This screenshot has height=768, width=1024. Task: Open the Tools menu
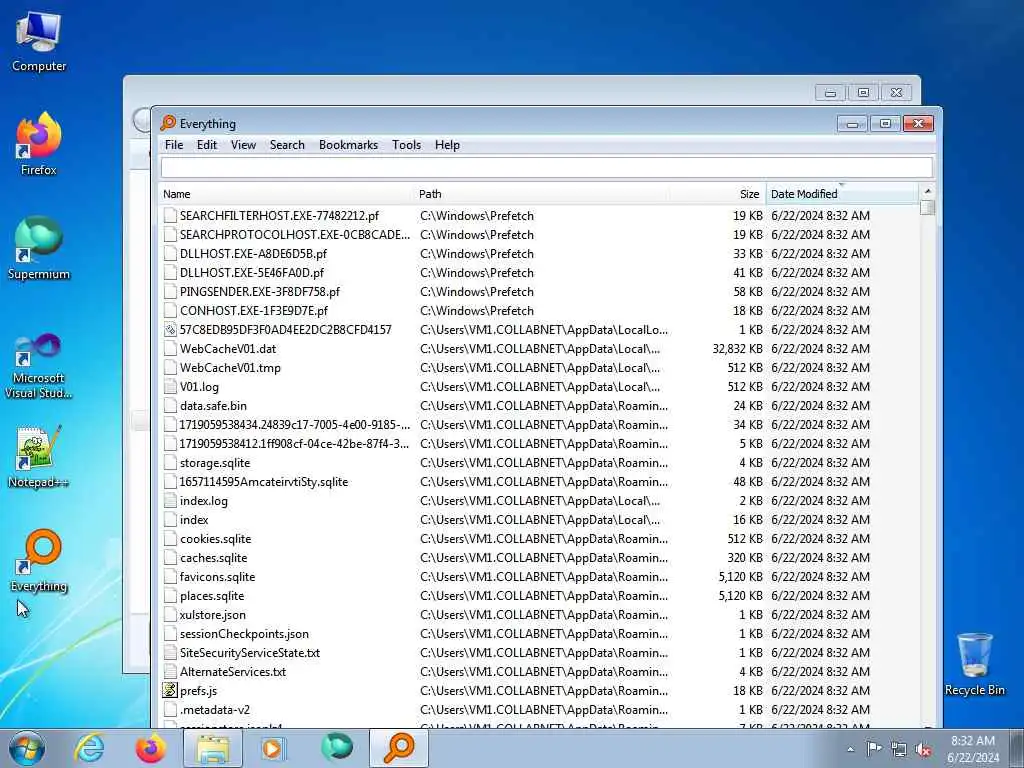coord(406,145)
